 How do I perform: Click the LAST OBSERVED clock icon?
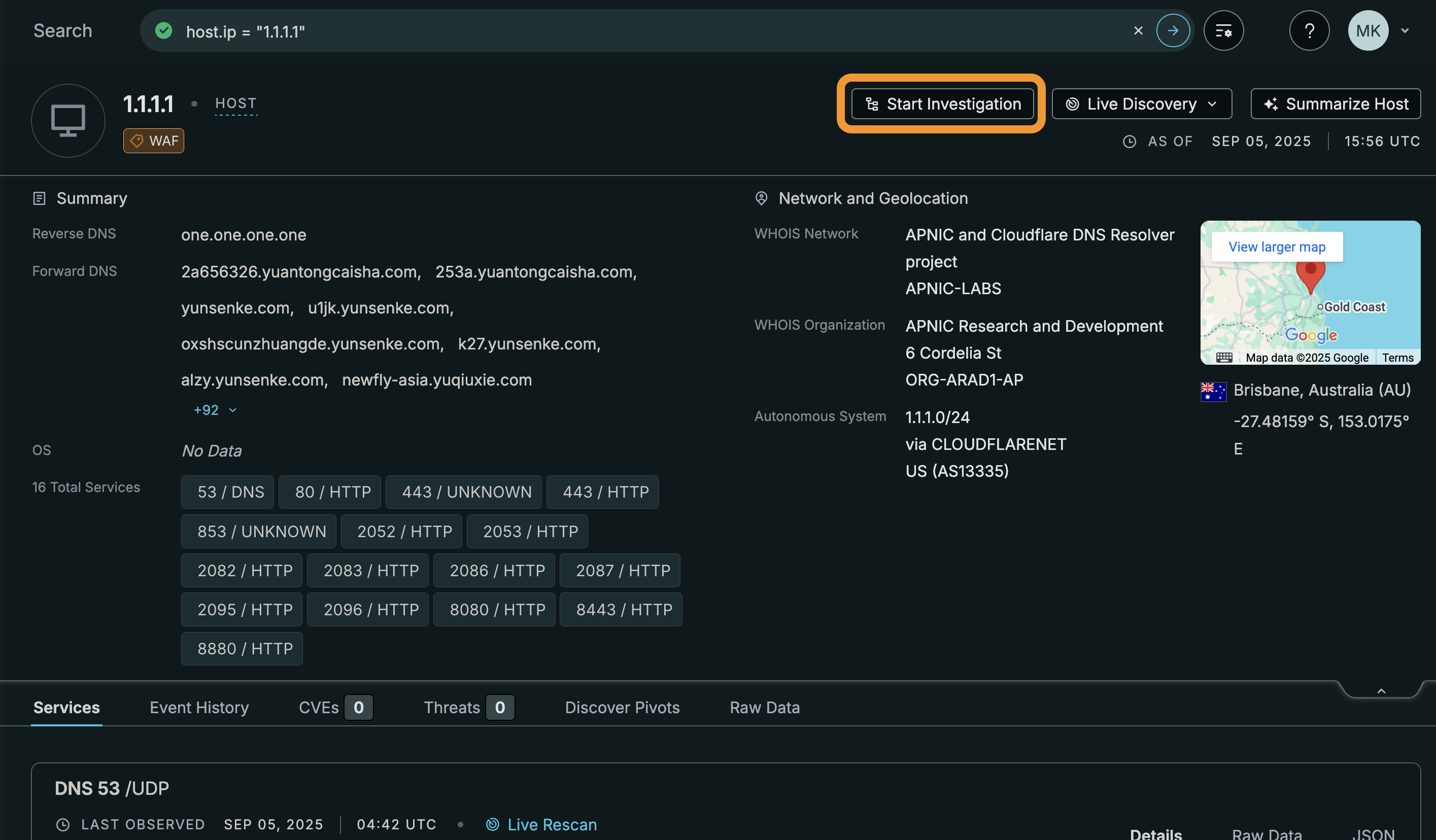63,825
